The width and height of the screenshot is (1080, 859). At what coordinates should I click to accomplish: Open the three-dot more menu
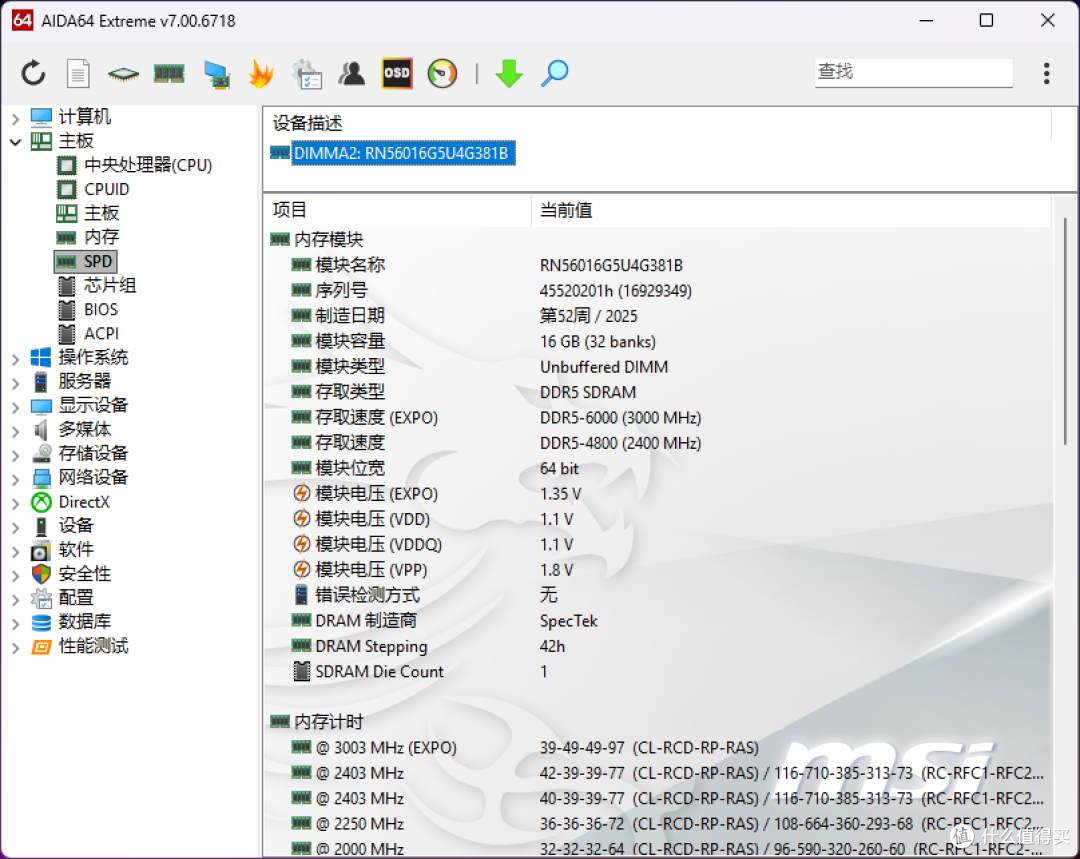tap(1046, 73)
